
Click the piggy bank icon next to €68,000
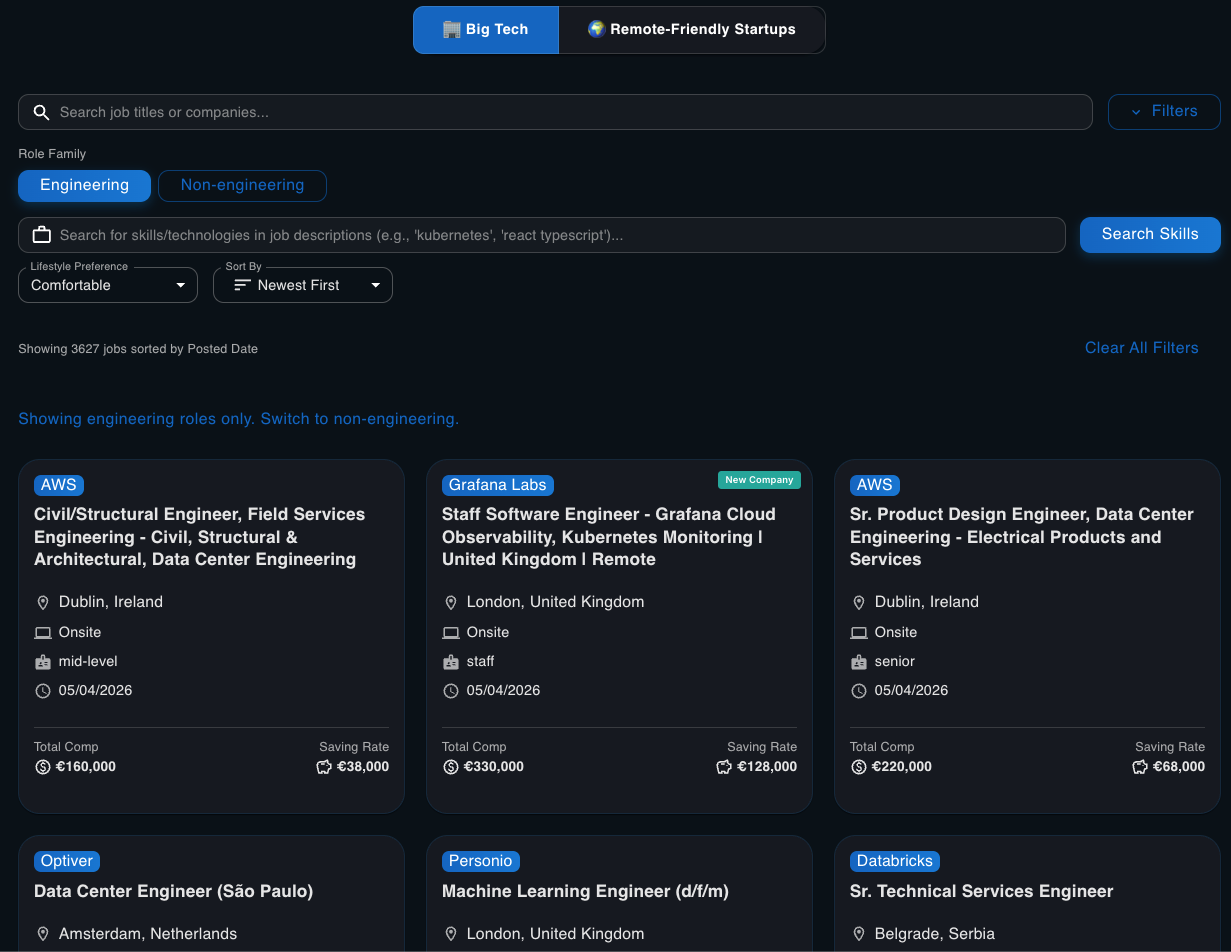pos(1140,767)
